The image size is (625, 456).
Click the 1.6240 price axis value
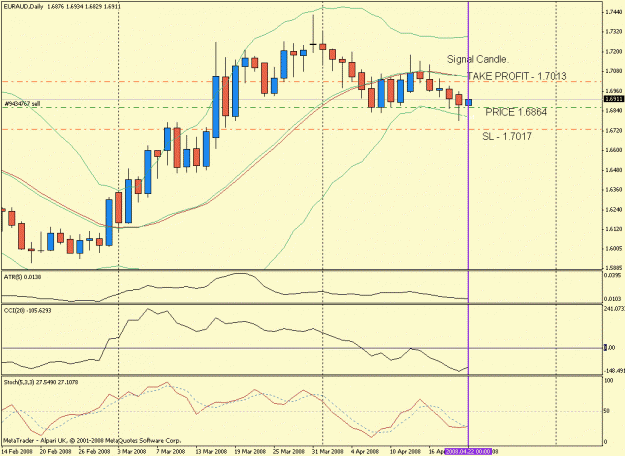tap(613, 209)
